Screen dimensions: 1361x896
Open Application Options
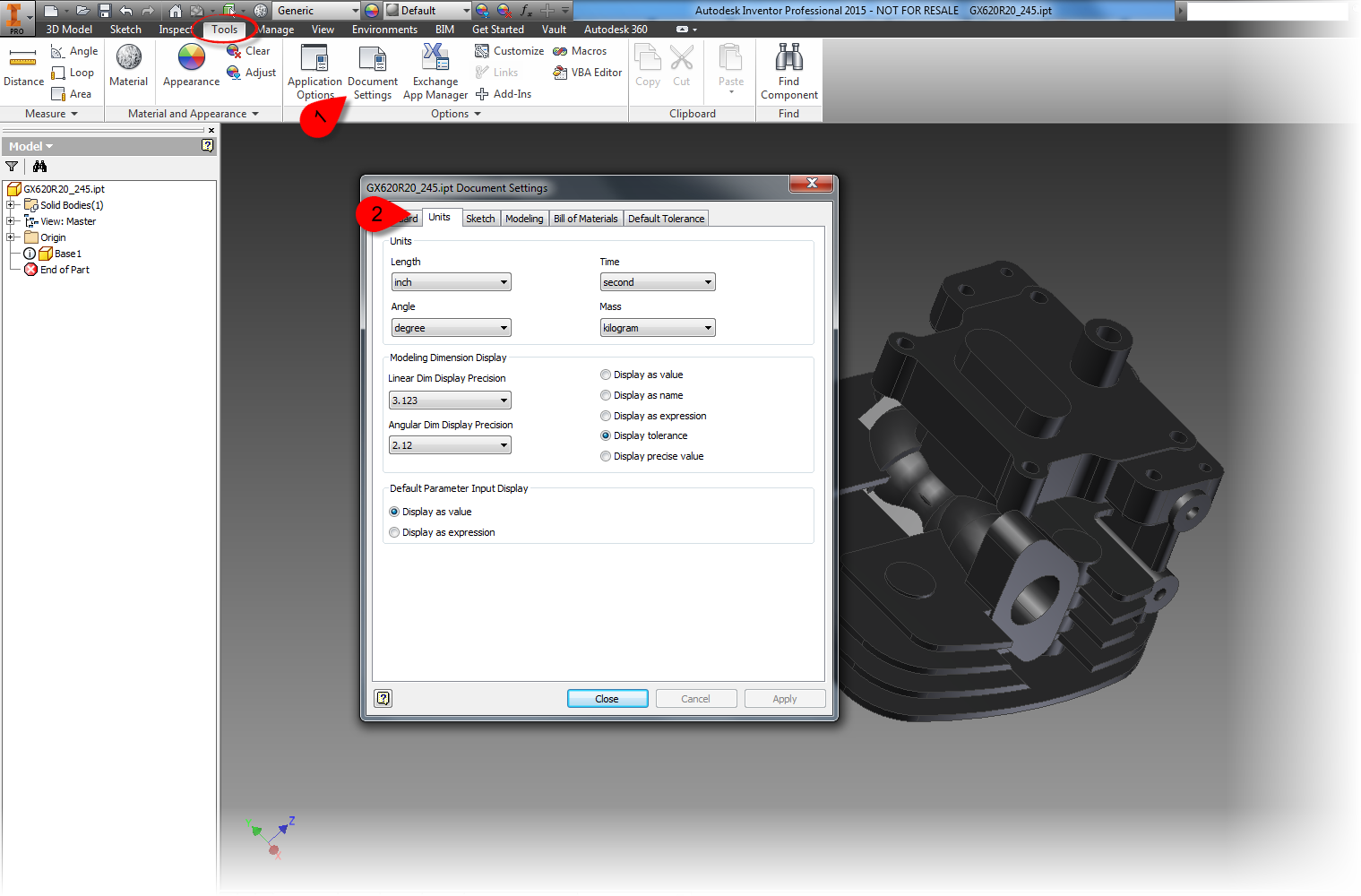click(x=314, y=72)
